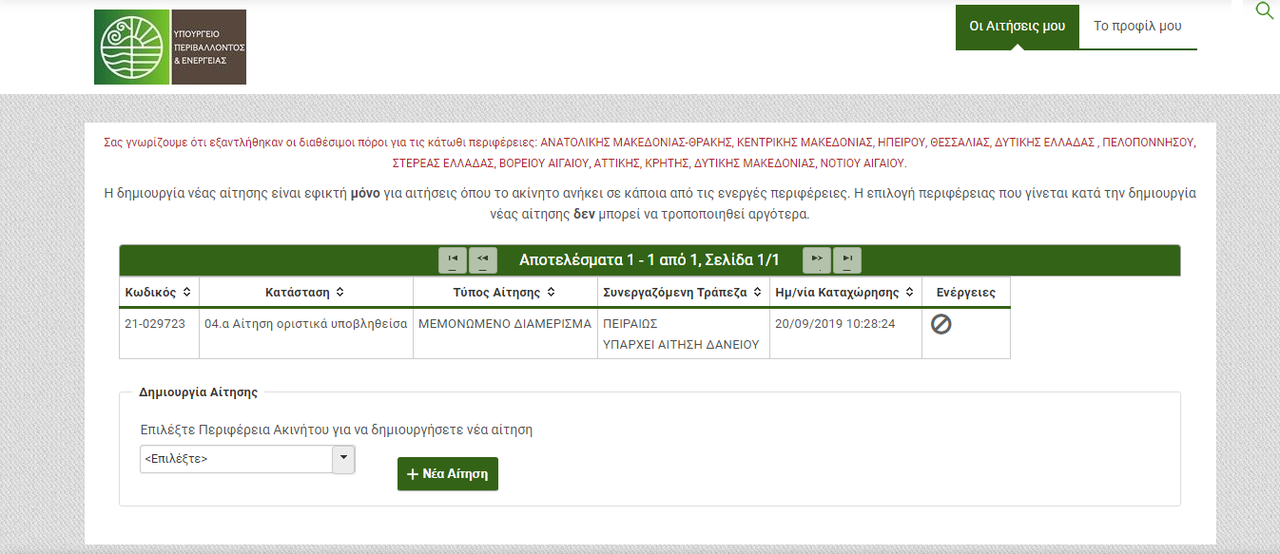Switch to Το προφίλ μου tab
The image size is (1280, 554).
tap(1138, 26)
